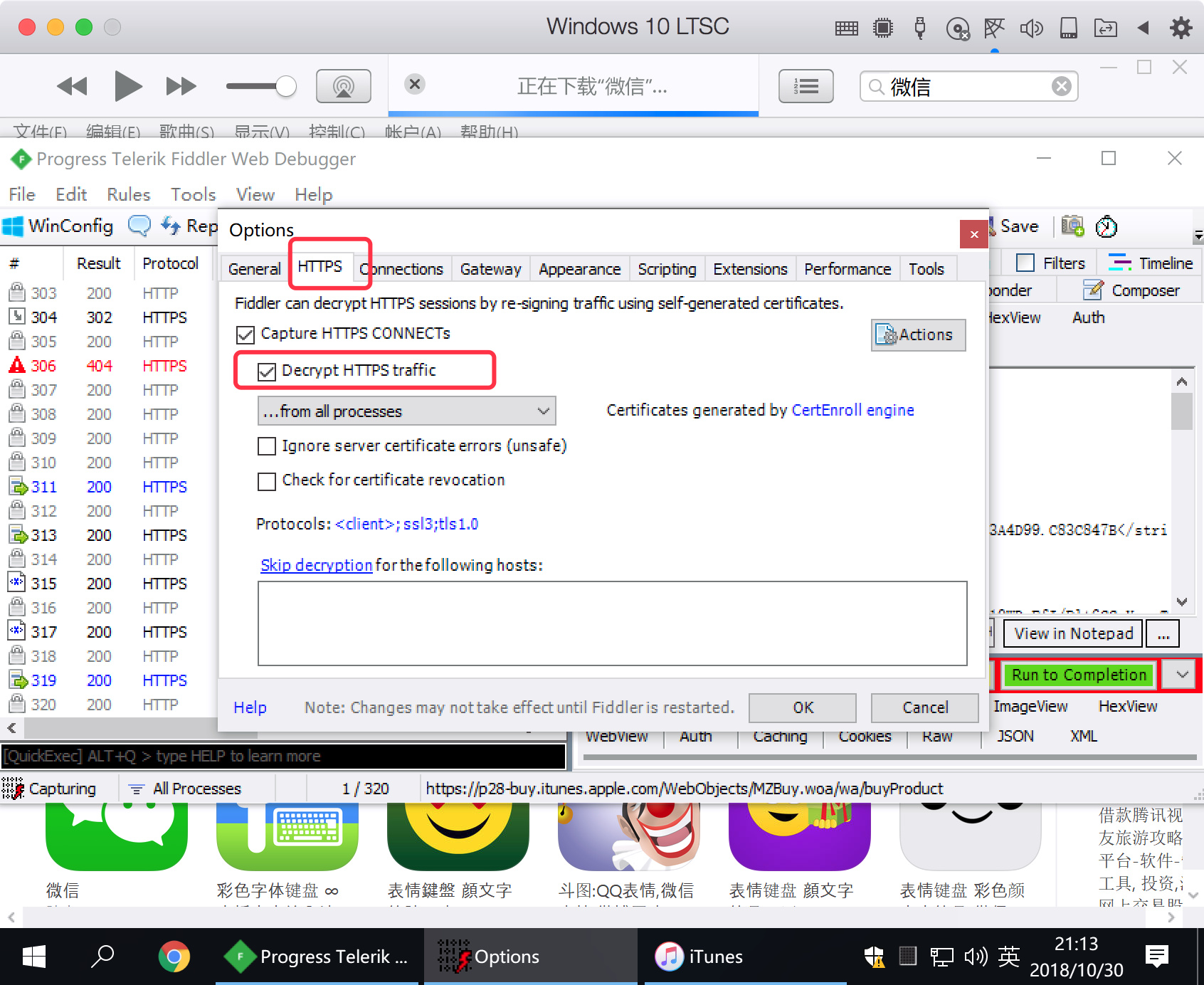This screenshot has width=1204, height=985.
Task: Cancel the WeChat download in iTunes
Action: (415, 84)
